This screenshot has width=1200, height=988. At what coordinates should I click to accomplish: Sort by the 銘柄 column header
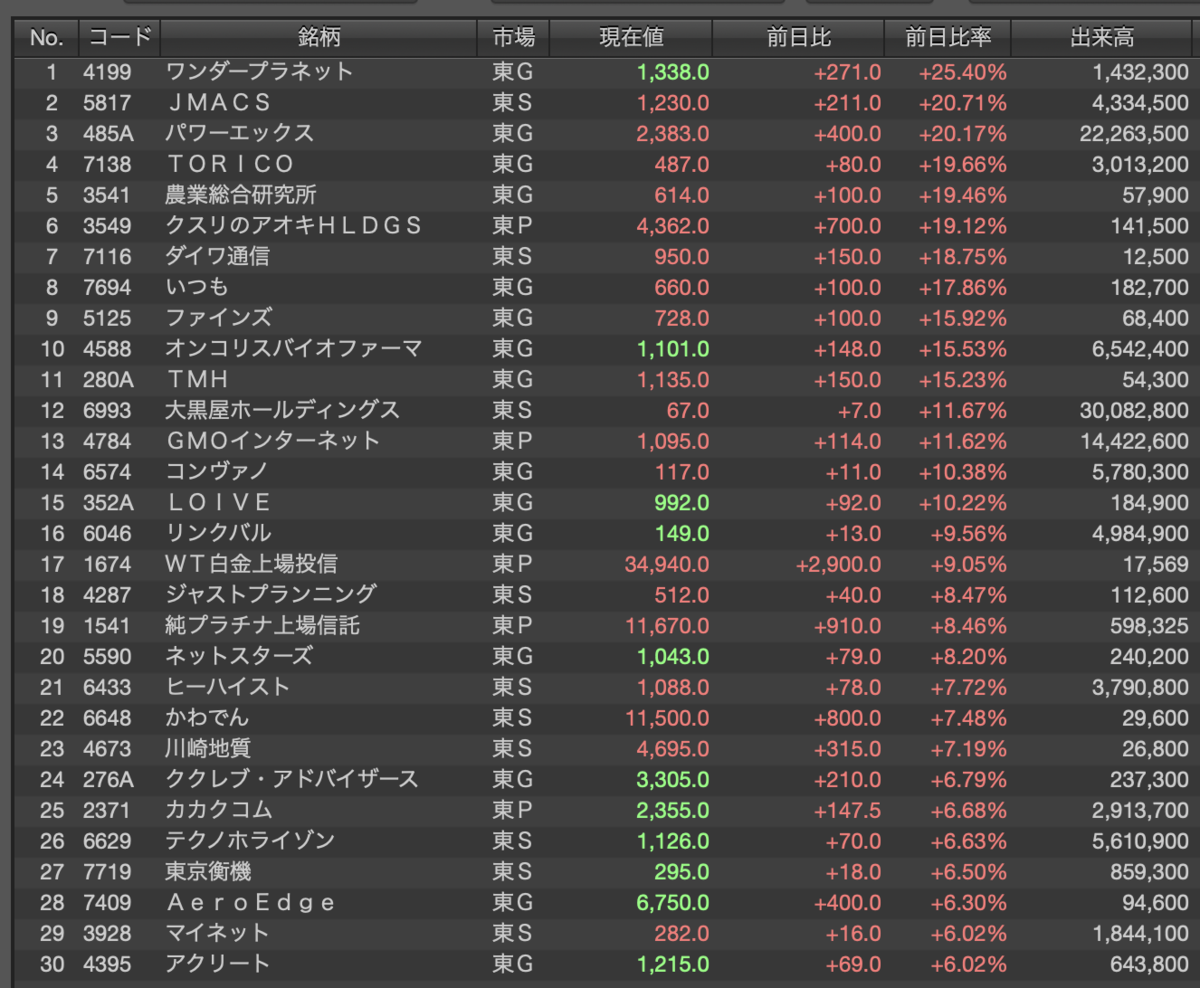[319, 39]
